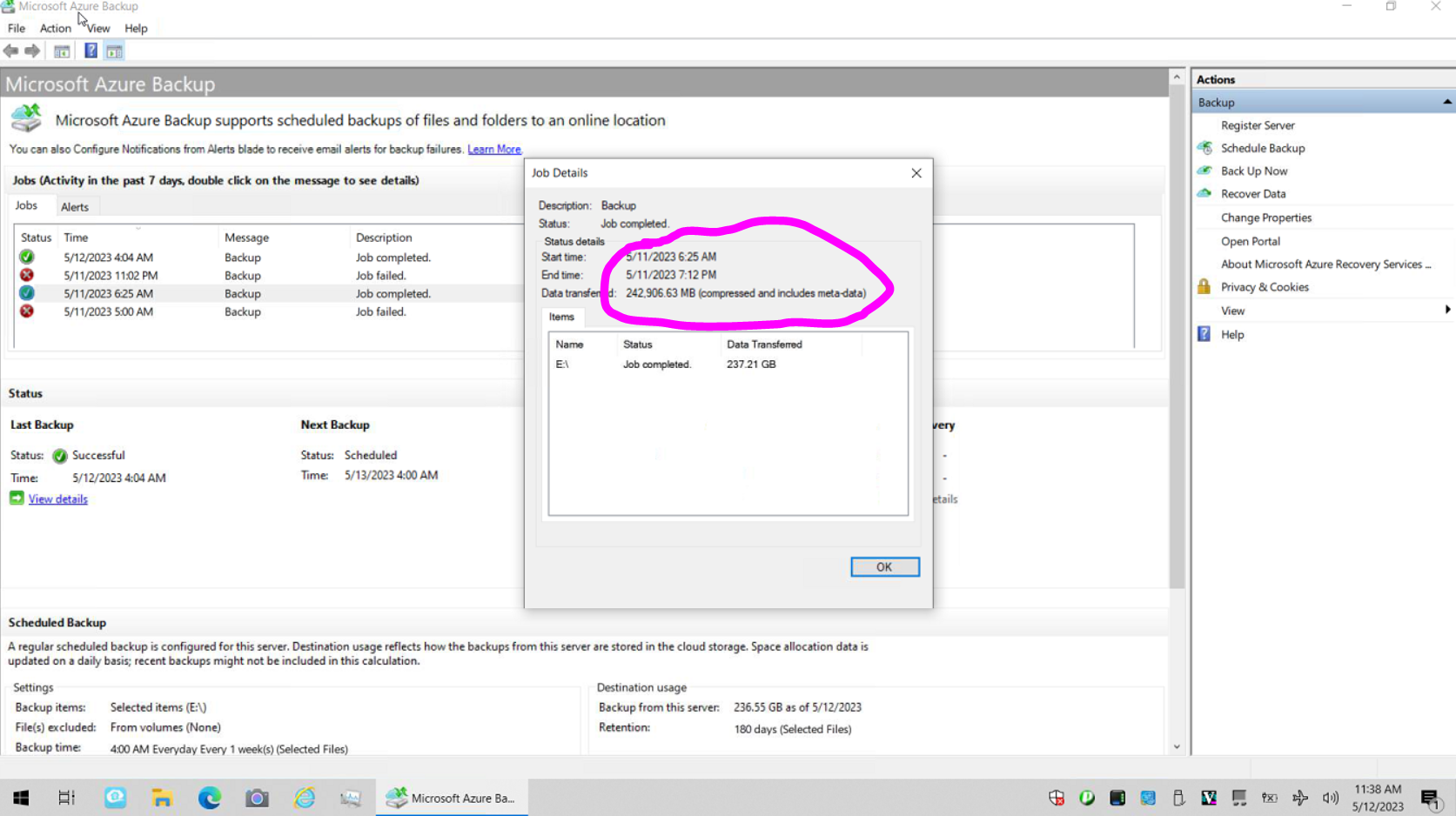
Task: Click Open Portal in Actions pane
Action: pos(1251,241)
